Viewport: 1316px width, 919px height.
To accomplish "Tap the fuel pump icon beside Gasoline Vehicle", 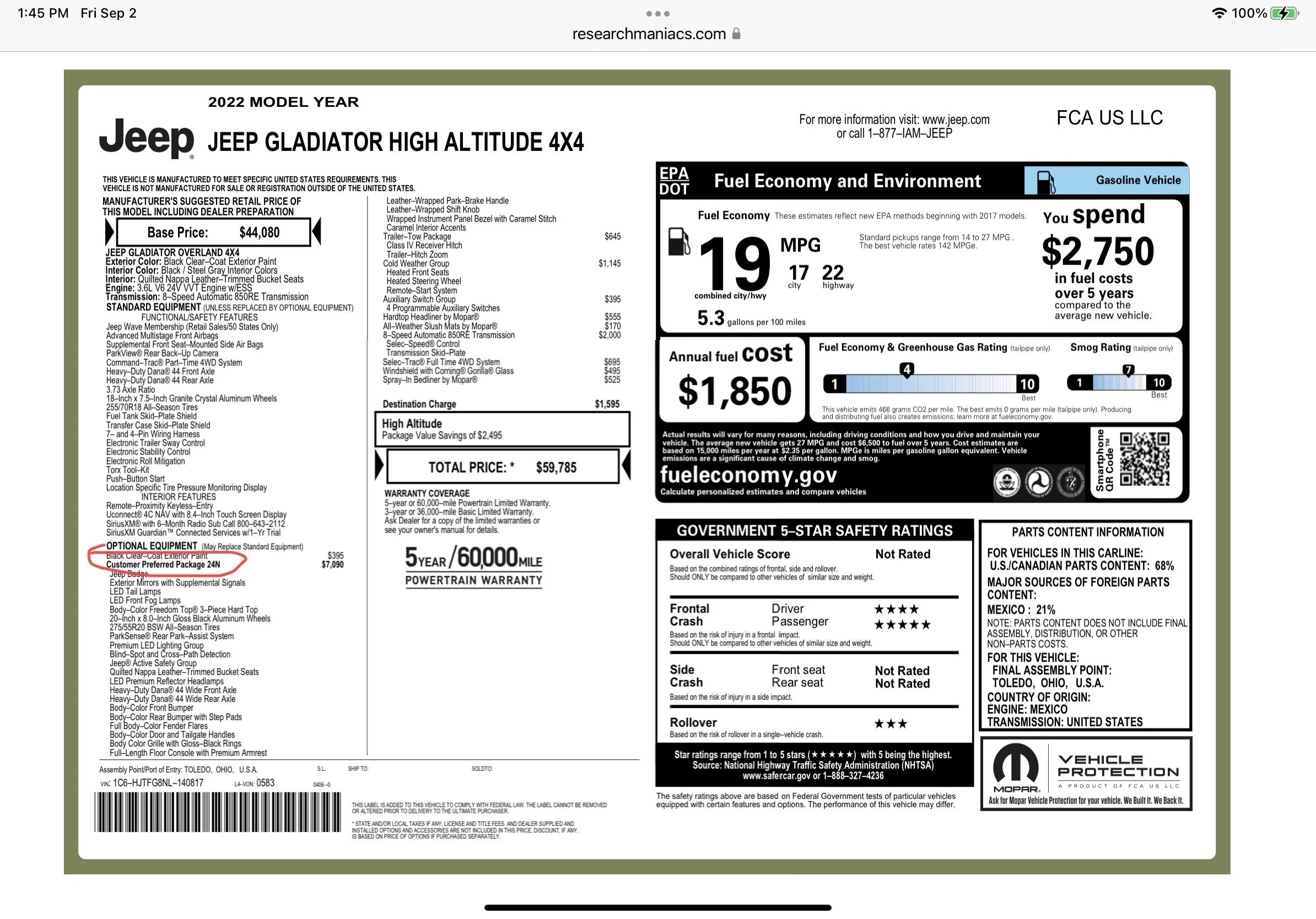I will [1046, 182].
